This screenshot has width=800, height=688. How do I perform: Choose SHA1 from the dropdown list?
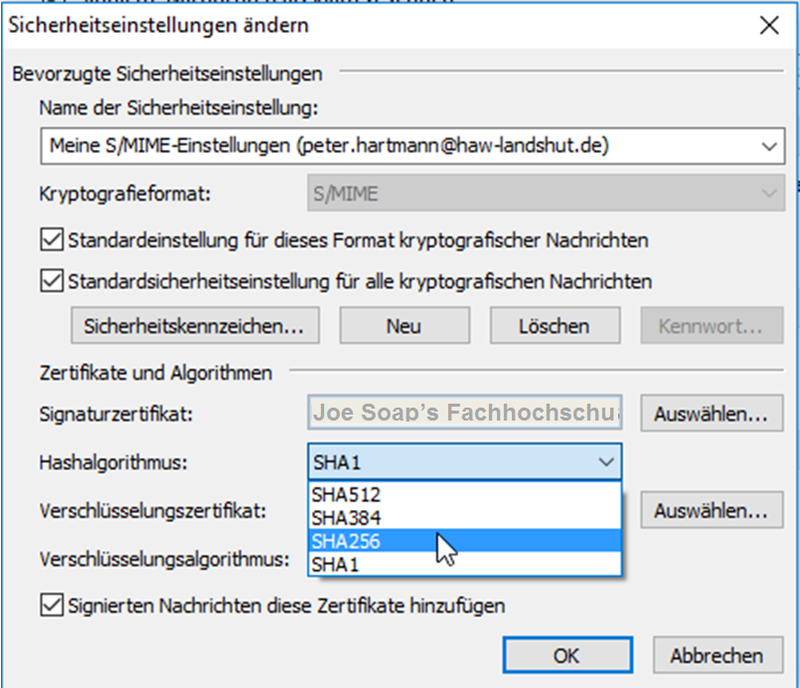[x=333, y=563]
